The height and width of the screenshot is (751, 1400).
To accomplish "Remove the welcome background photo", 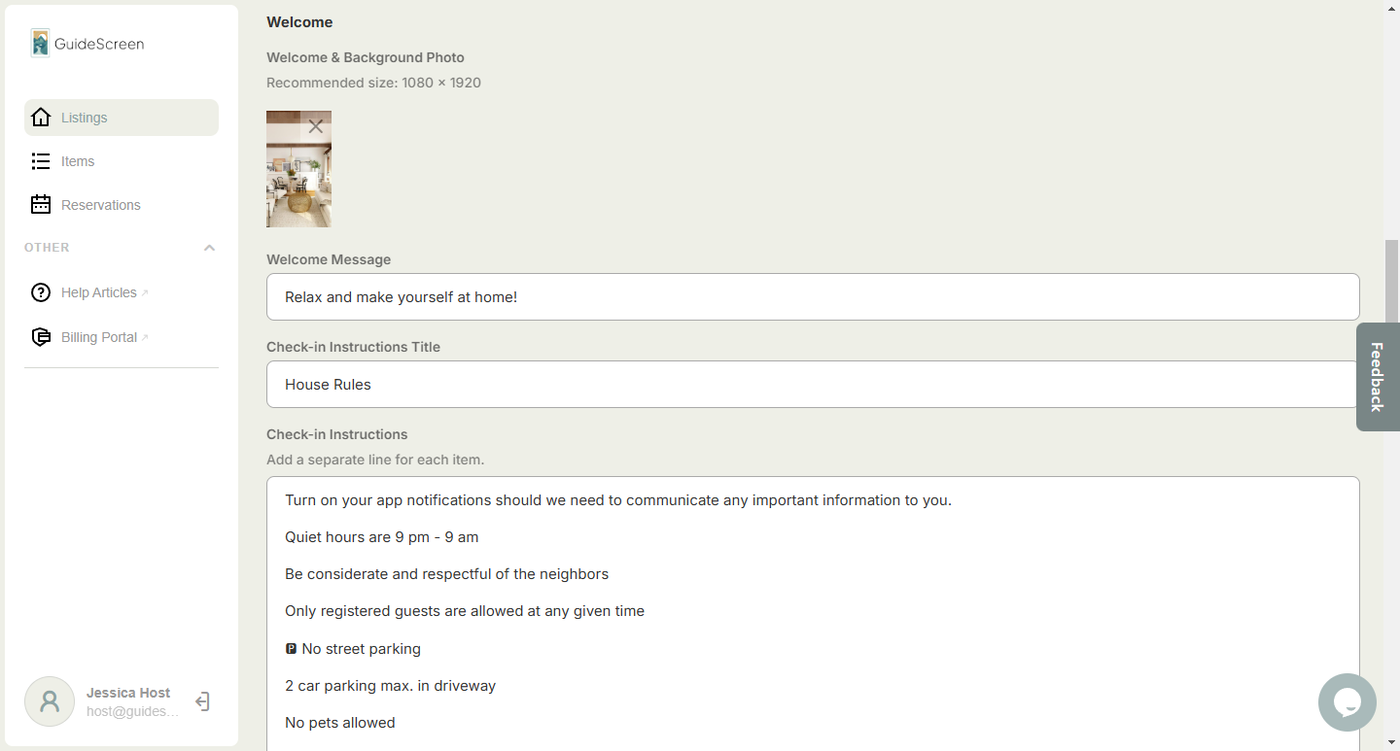I will [316, 126].
